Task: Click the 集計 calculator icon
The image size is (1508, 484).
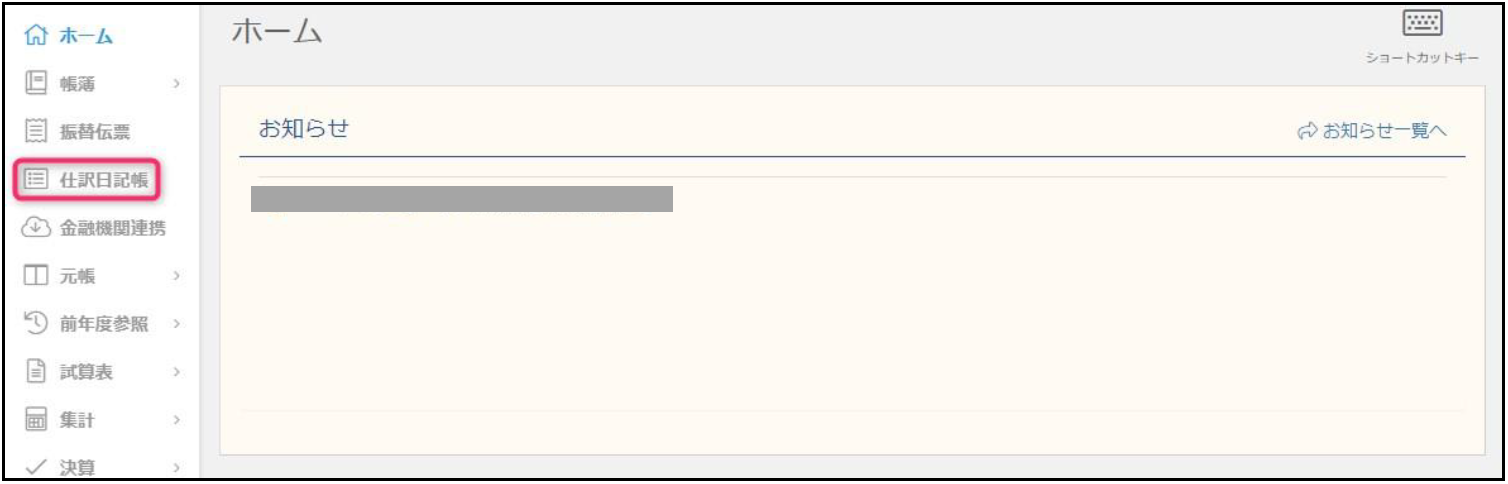Action: click(x=35, y=421)
